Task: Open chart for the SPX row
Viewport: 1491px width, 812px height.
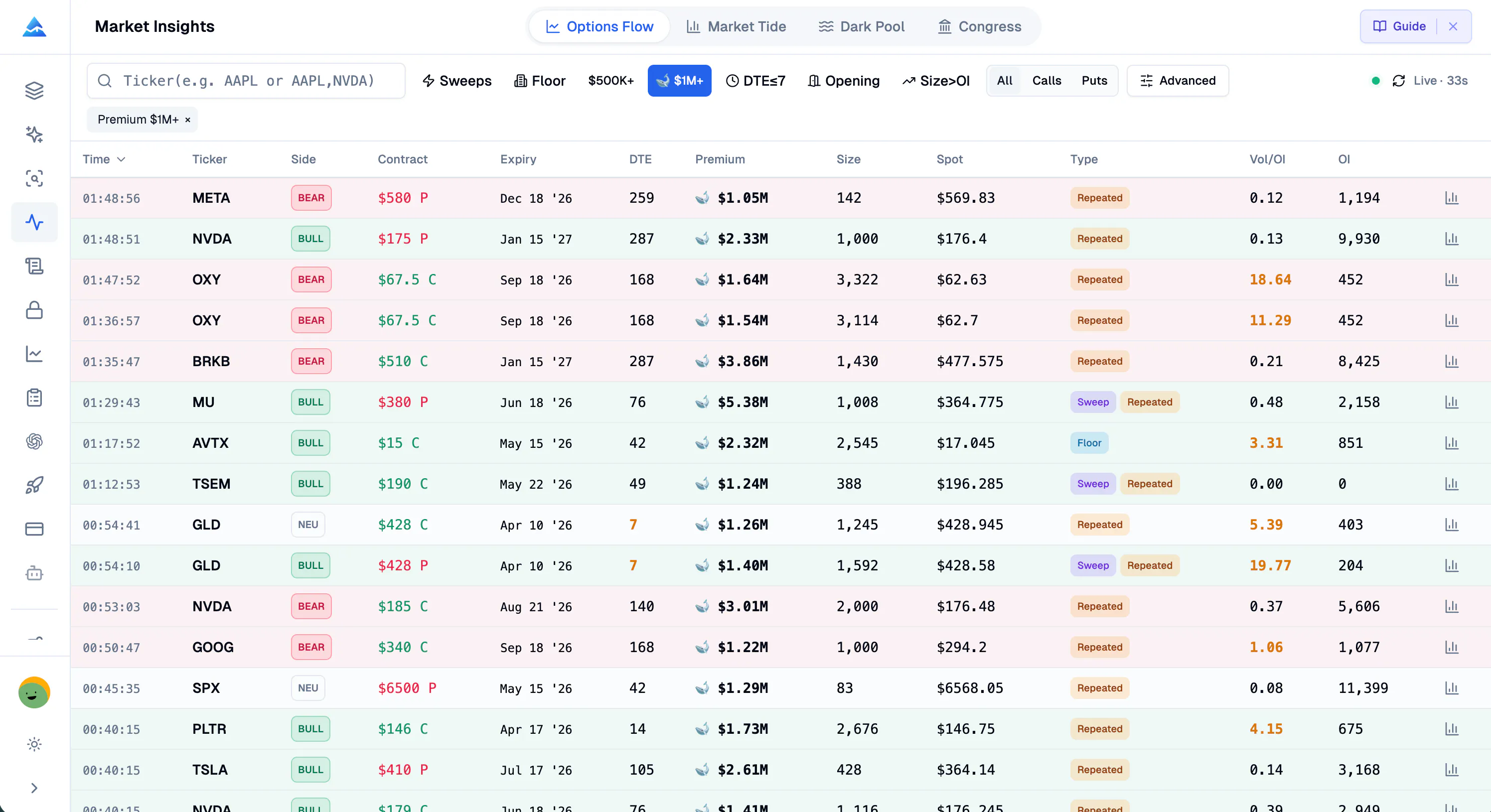Action: click(1451, 688)
